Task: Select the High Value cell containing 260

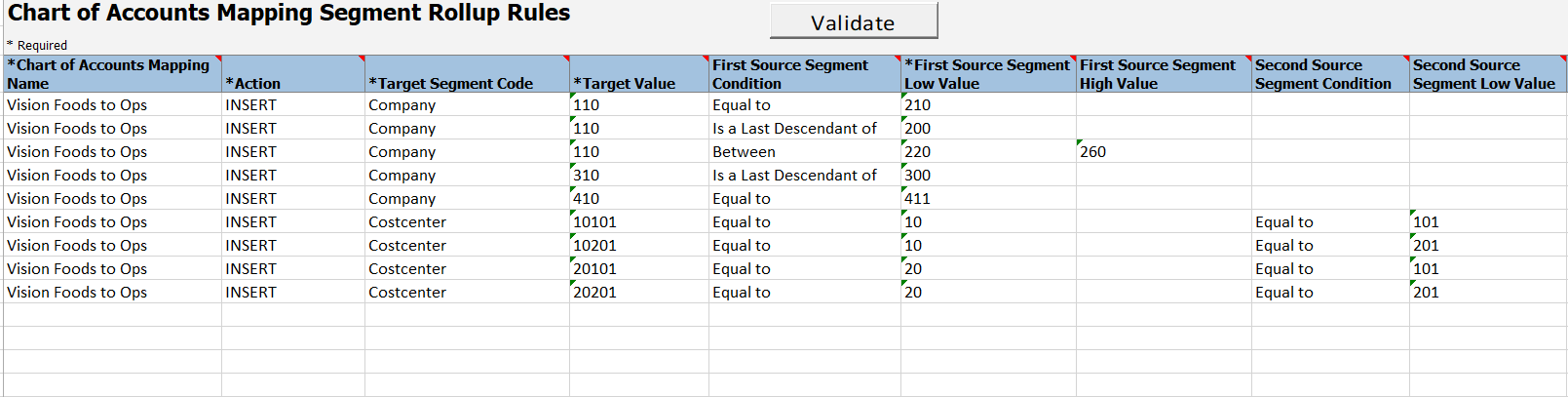Action: click(1163, 152)
